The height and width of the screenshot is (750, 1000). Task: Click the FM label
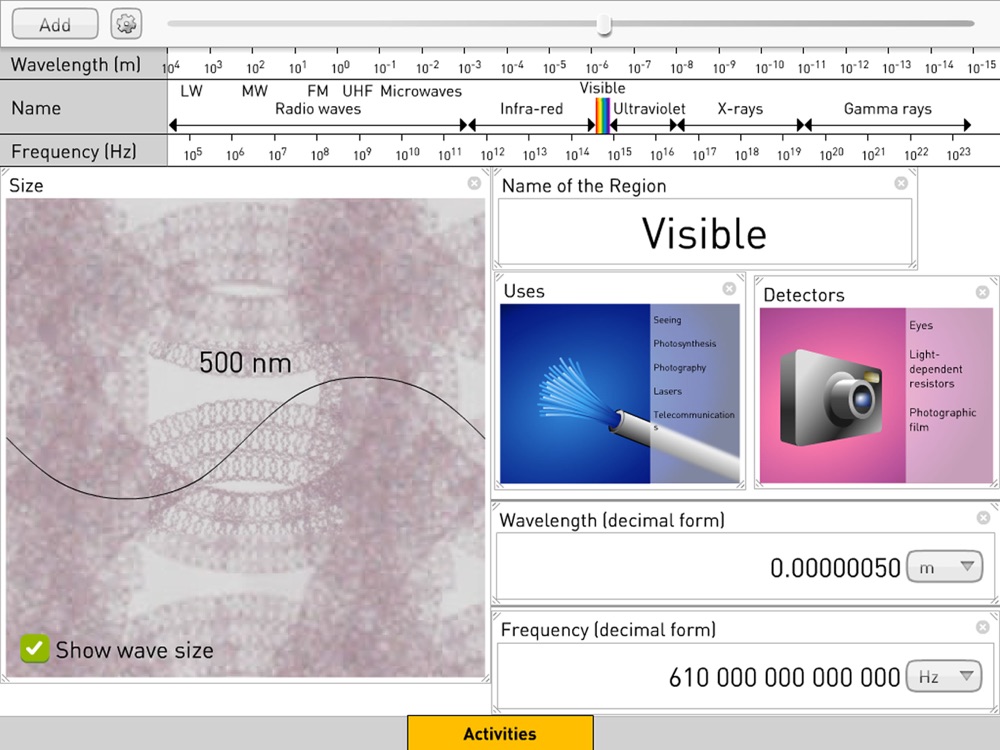coord(318,91)
